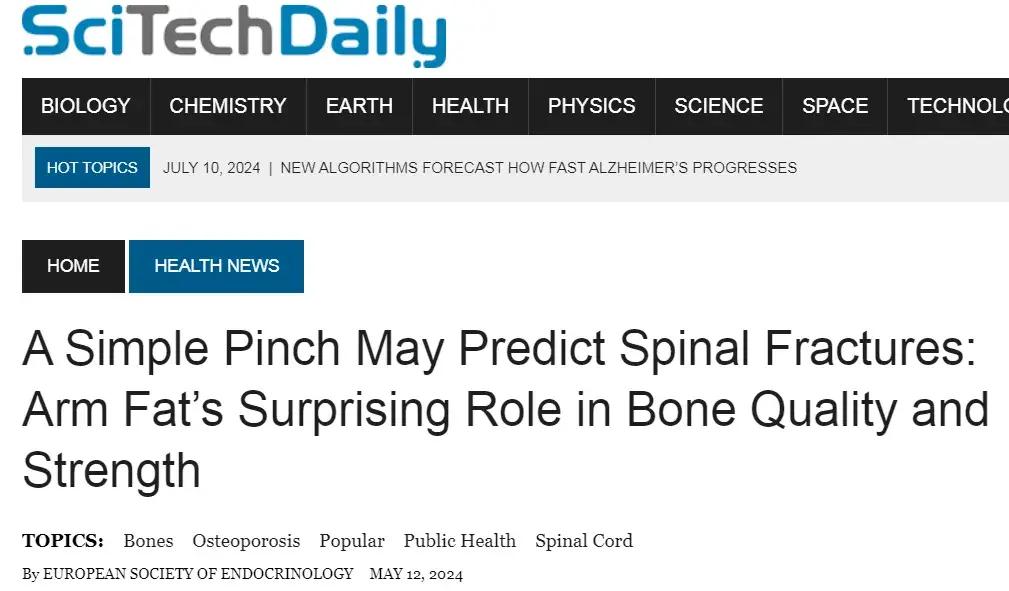Click the European Society of Endocrinology byline

[x=198, y=574]
